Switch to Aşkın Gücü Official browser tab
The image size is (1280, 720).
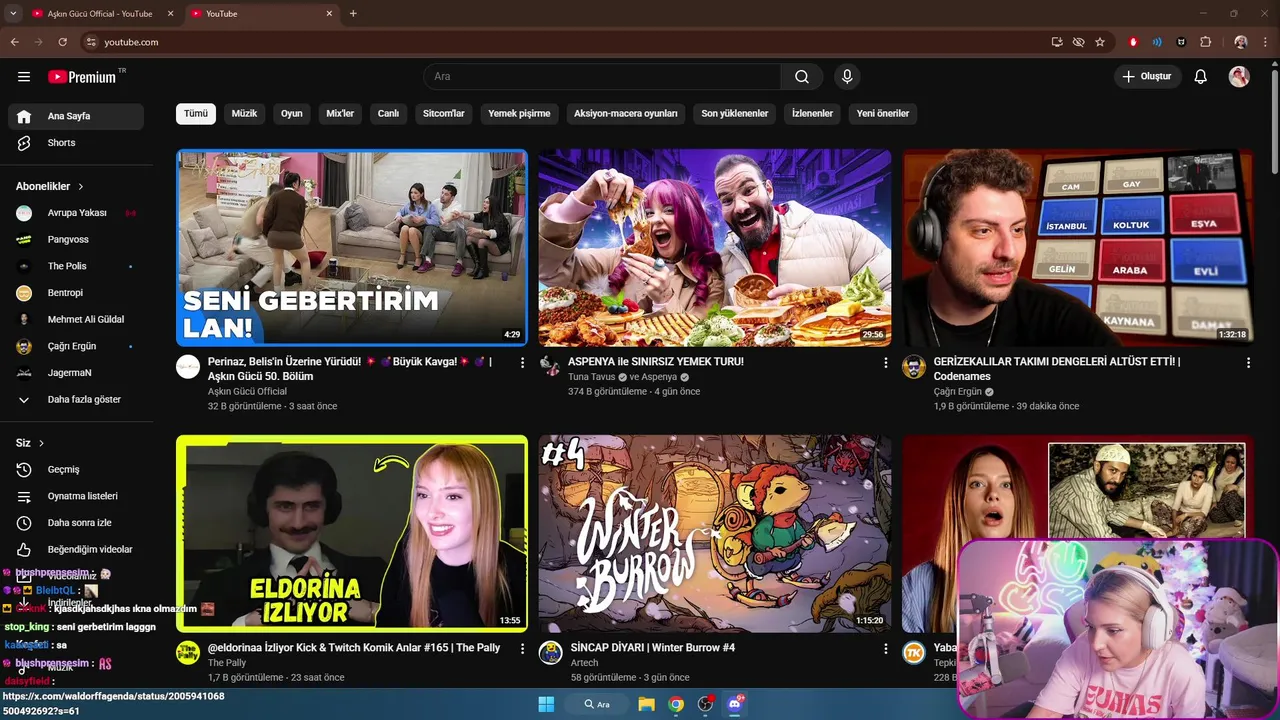100,14
